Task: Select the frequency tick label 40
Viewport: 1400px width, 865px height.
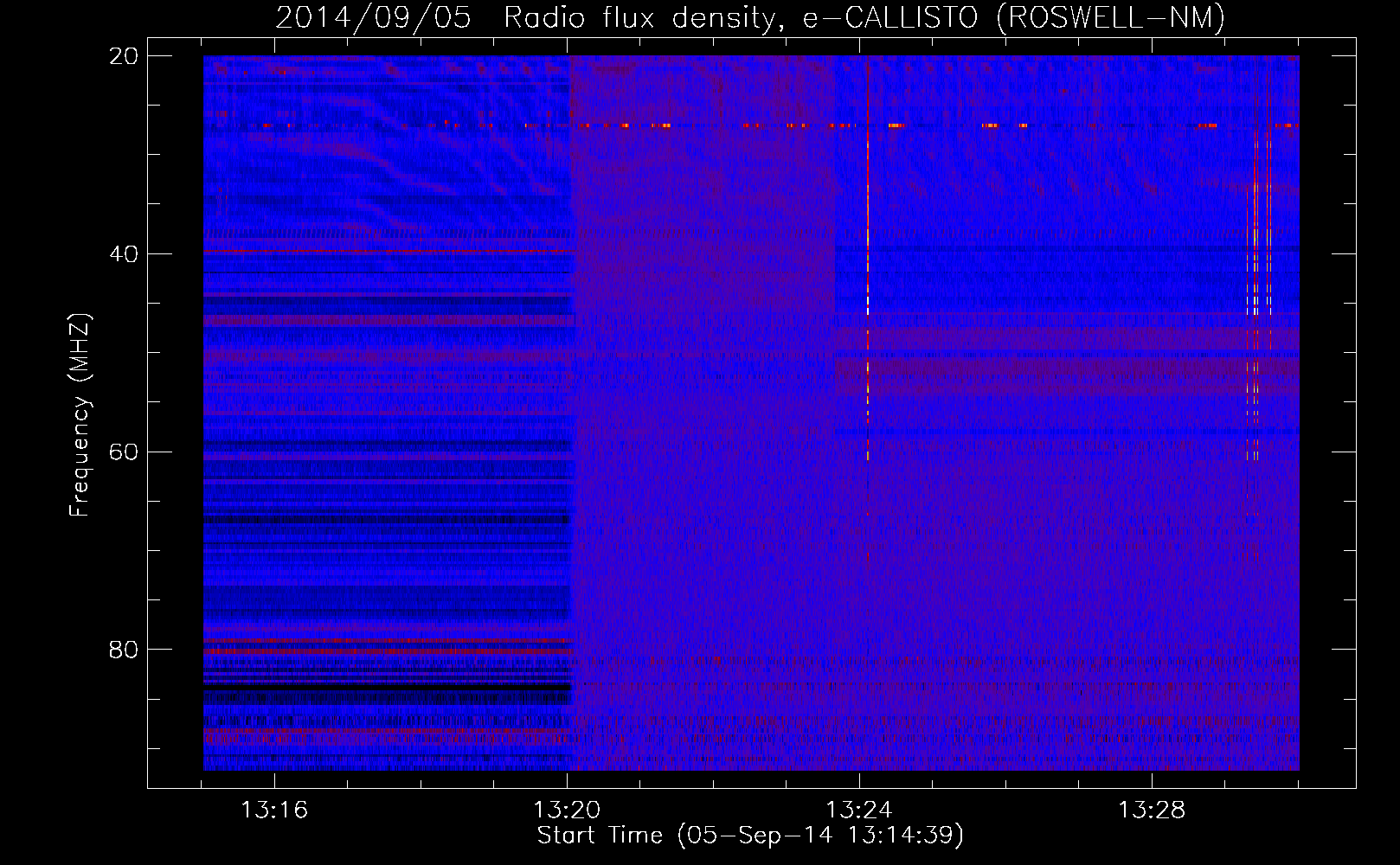Action: pos(124,254)
